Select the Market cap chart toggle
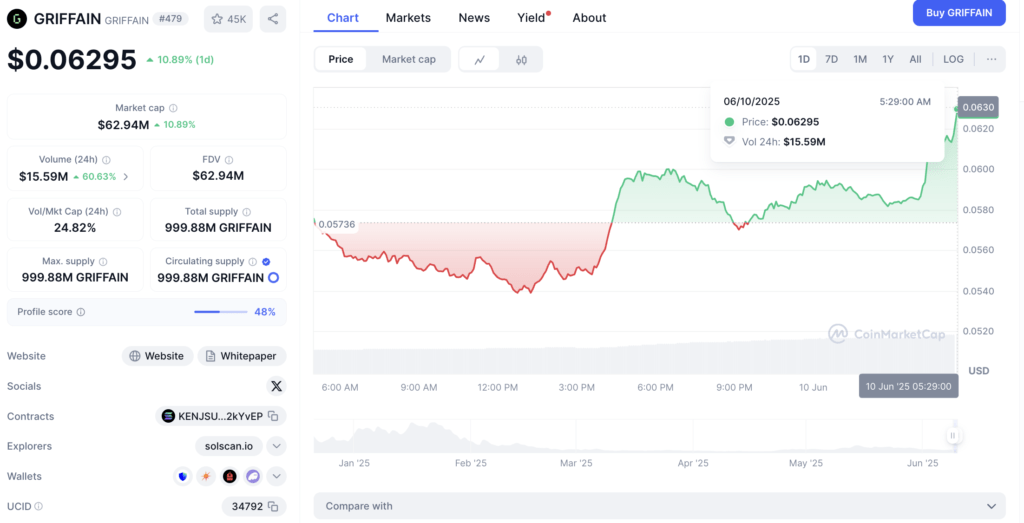This screenshot has width=1024, height=523. (409, 59)
